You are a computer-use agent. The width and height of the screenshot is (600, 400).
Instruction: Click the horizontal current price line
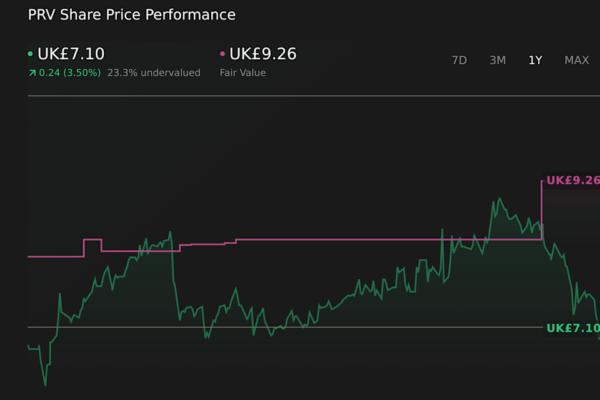coord(300,327)
